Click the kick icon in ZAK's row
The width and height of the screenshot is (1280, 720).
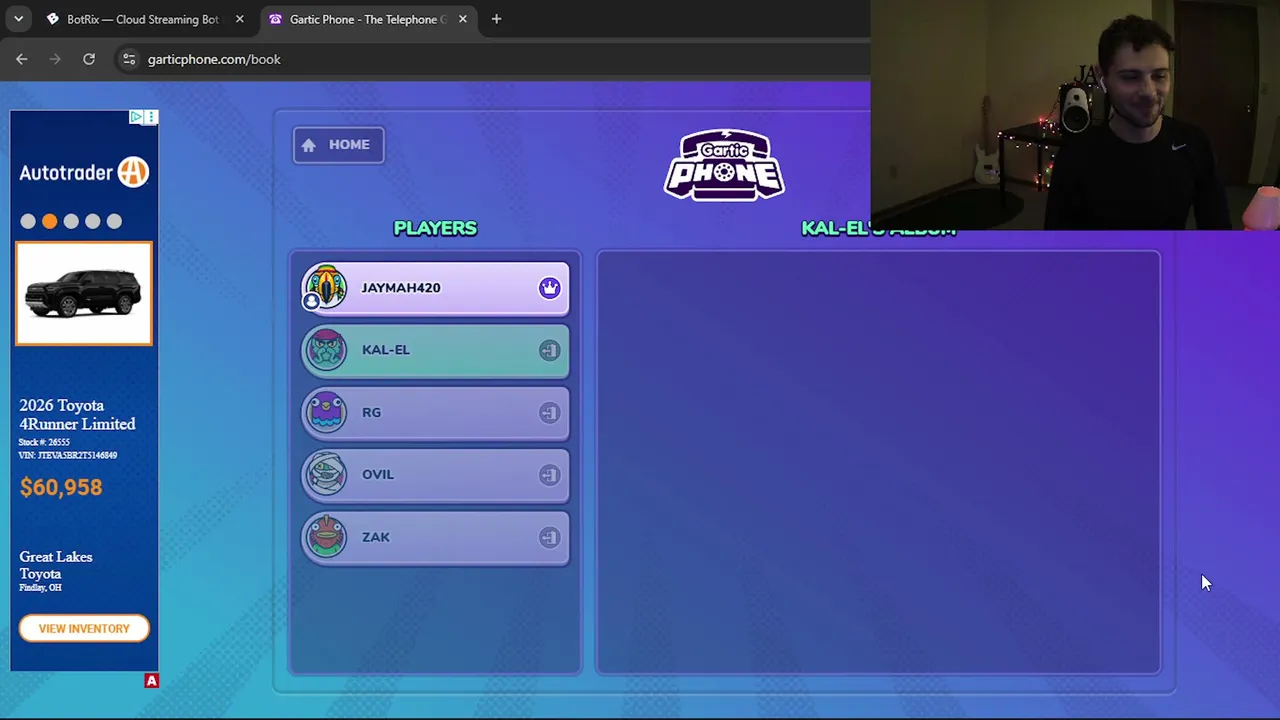pos(549,538)
